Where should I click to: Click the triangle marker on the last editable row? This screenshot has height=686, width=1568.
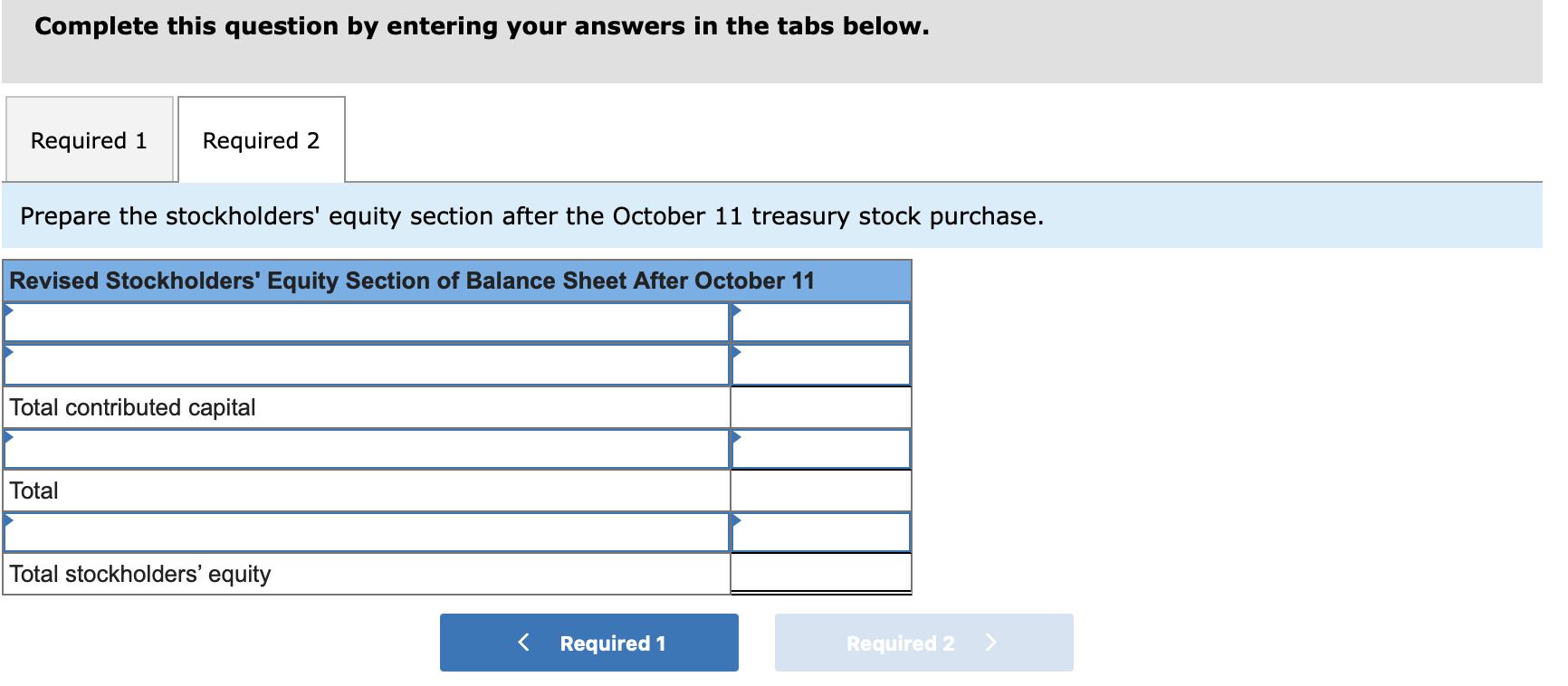(9, 522)
